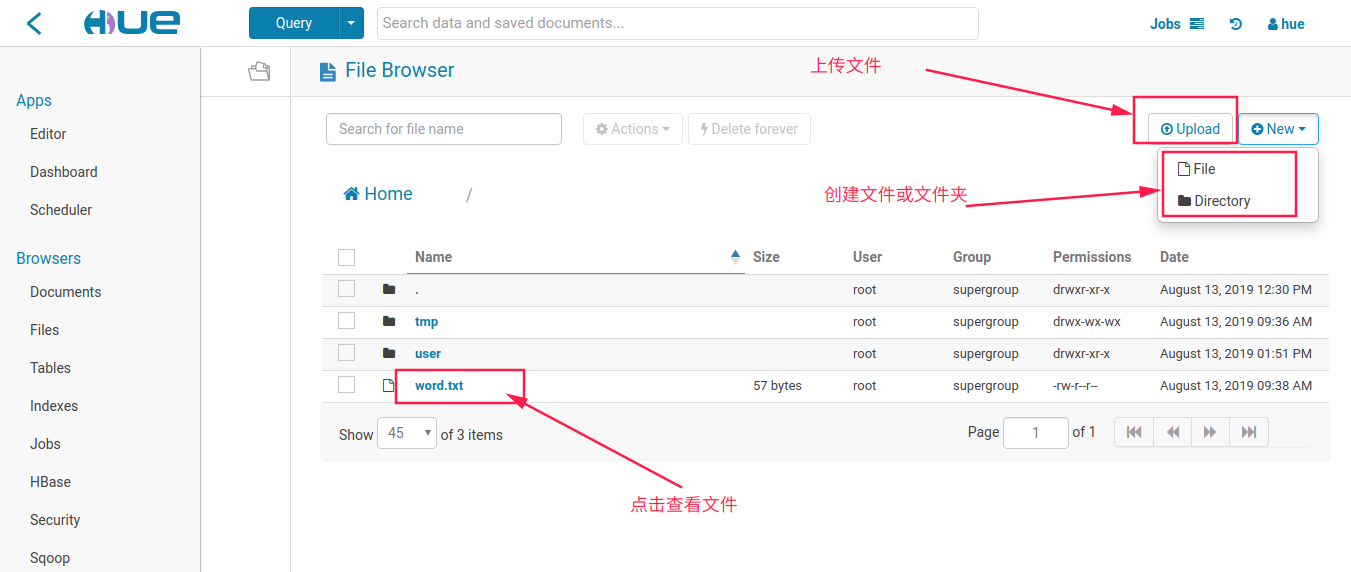Open the query history clock icon
Image resolution: width=1351 pixels, height=572 pixels.
pos(1236,24)
